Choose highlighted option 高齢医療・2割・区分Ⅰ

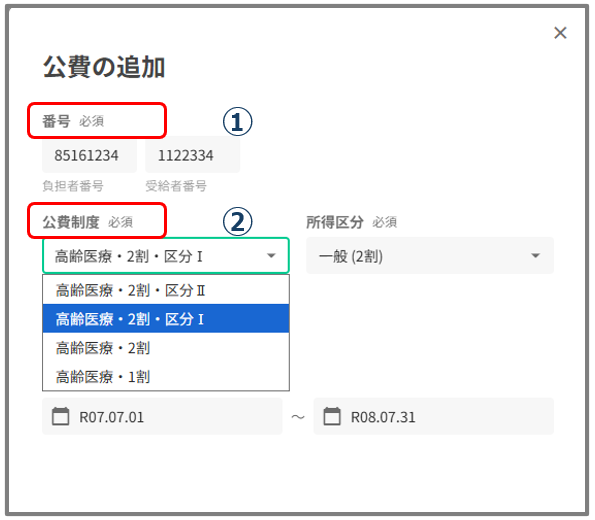pos(166,319)
